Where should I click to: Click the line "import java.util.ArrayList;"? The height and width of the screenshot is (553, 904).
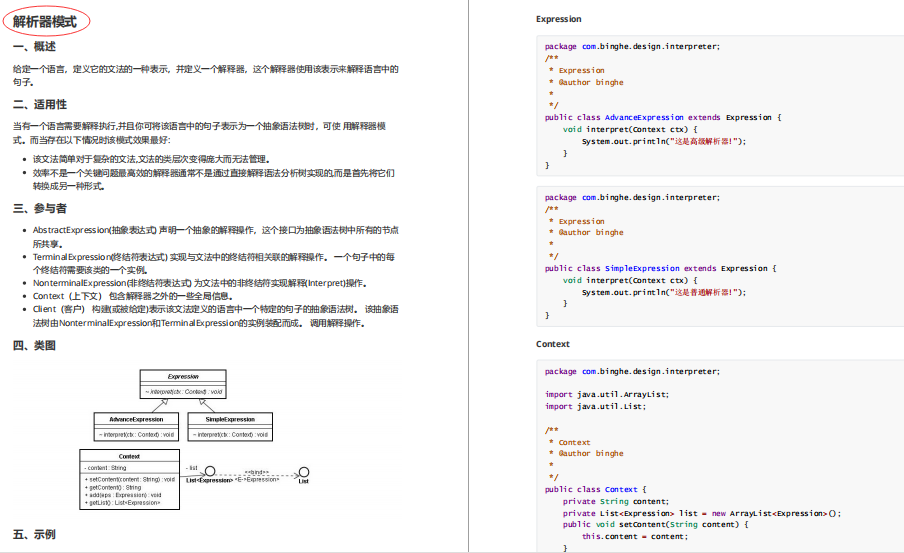607,394
